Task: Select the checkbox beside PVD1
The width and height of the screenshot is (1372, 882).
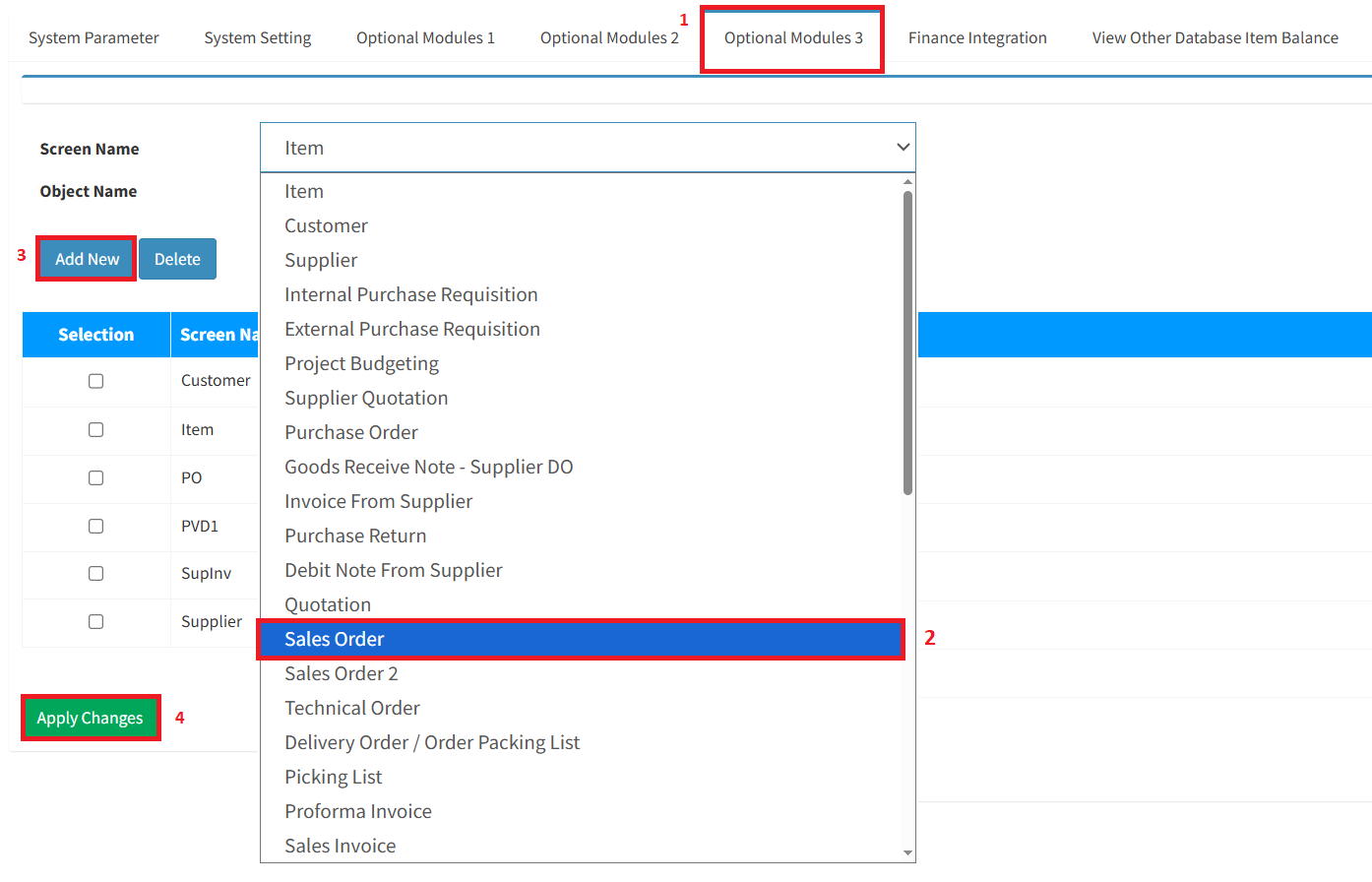Action: click(95, 526)
